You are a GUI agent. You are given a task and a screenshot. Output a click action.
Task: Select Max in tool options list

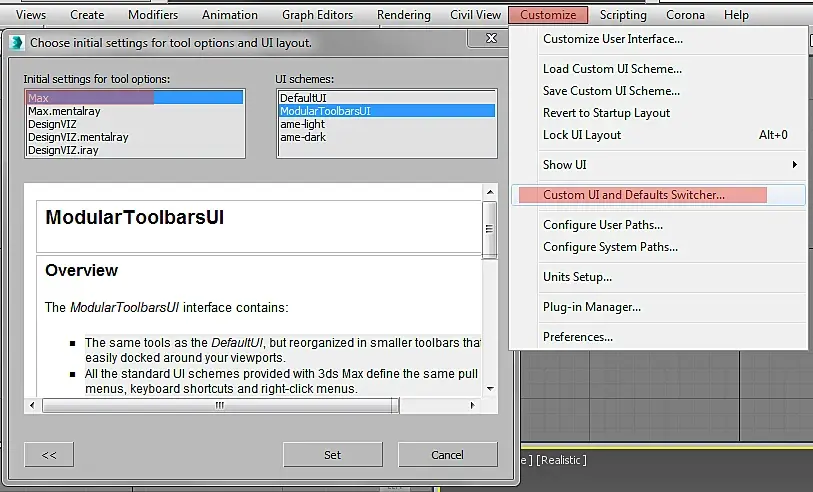134,98
